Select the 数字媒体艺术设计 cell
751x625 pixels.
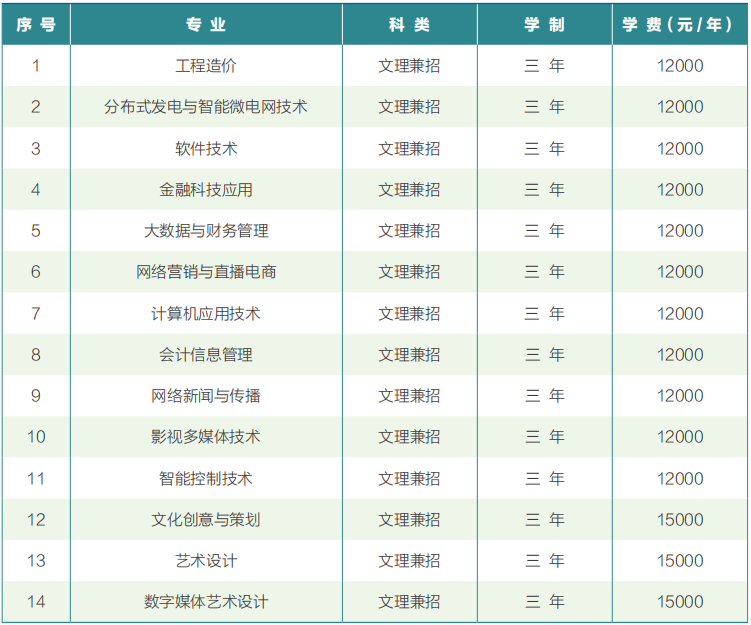pos(206,602)
